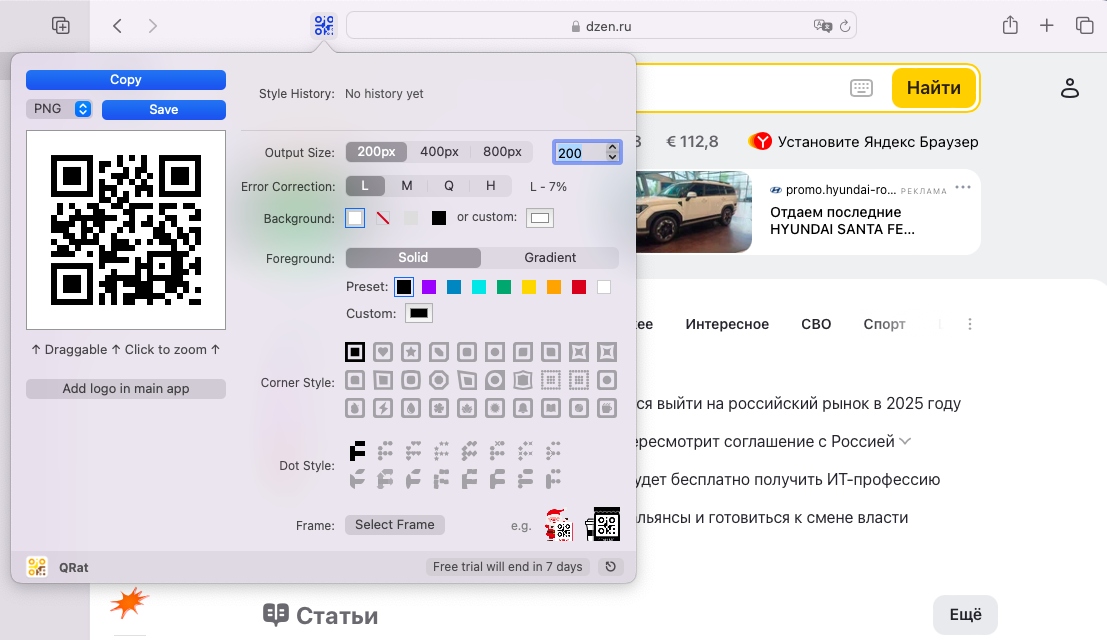Select the heart corner style
Image resolution: width=1107 pixels, height=640 pixels.
pos(383,352)
